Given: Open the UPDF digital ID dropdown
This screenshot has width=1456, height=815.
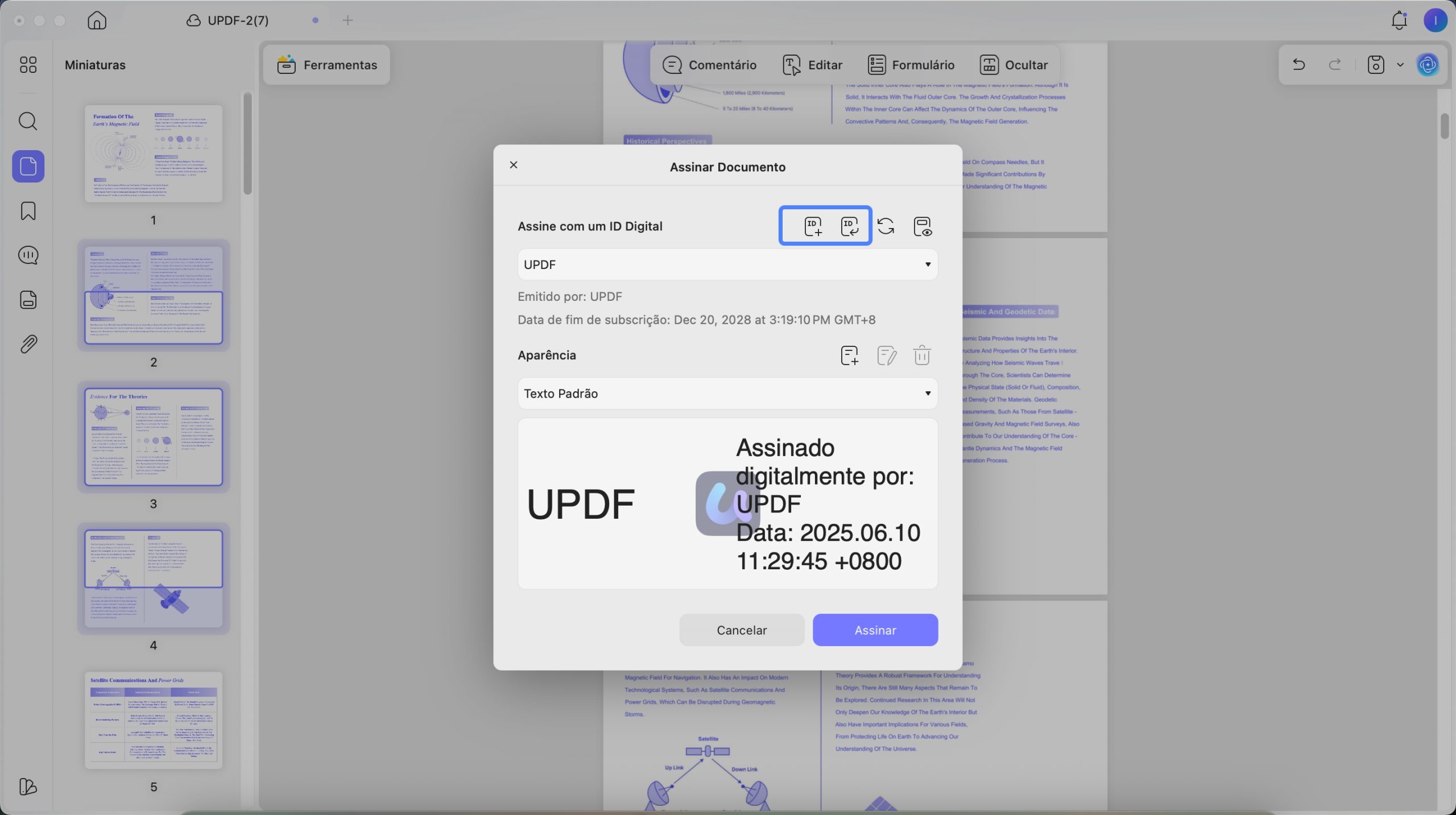Looking at the screenshot, I should point(727,264).
